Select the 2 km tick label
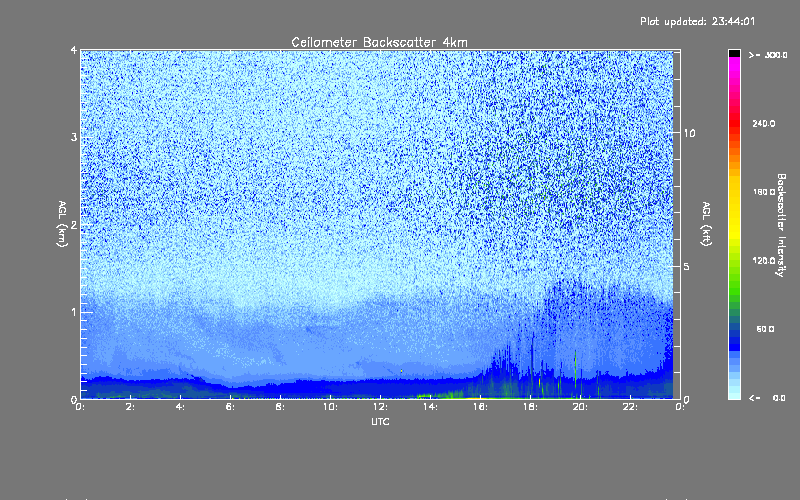Viewport: 800px width, 500px height. pyautogui.click(x=74, y=225)
